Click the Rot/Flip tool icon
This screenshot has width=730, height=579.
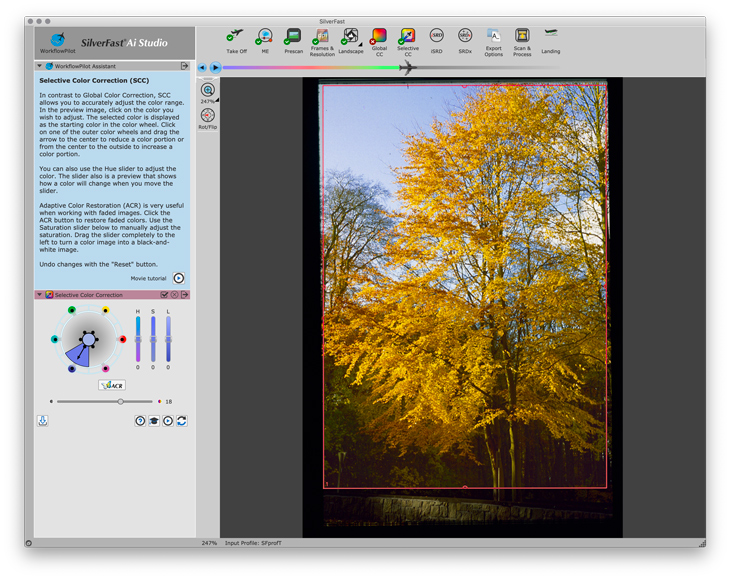coord(207,116)
